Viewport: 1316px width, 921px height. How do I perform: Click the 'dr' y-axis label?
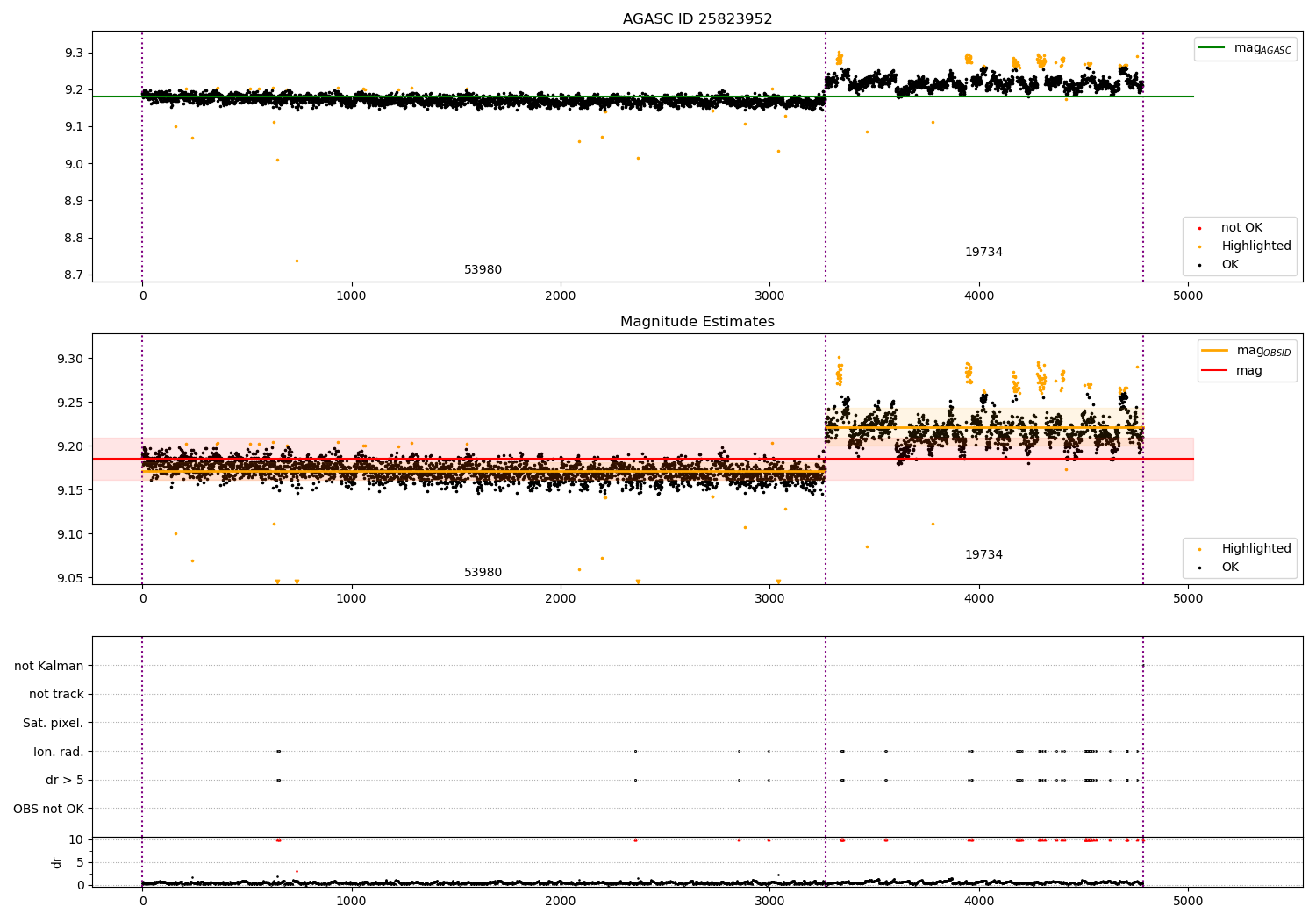click(57, 862)
